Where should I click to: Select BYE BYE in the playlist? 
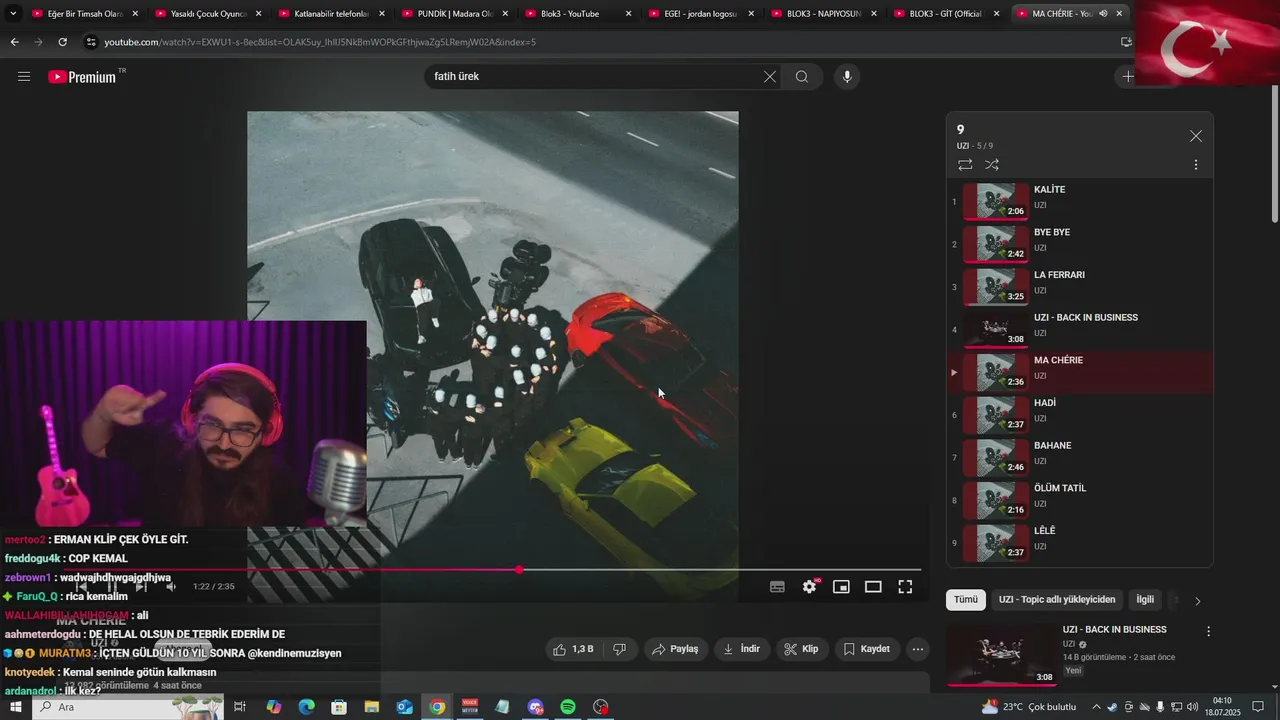coord(1080,244)
